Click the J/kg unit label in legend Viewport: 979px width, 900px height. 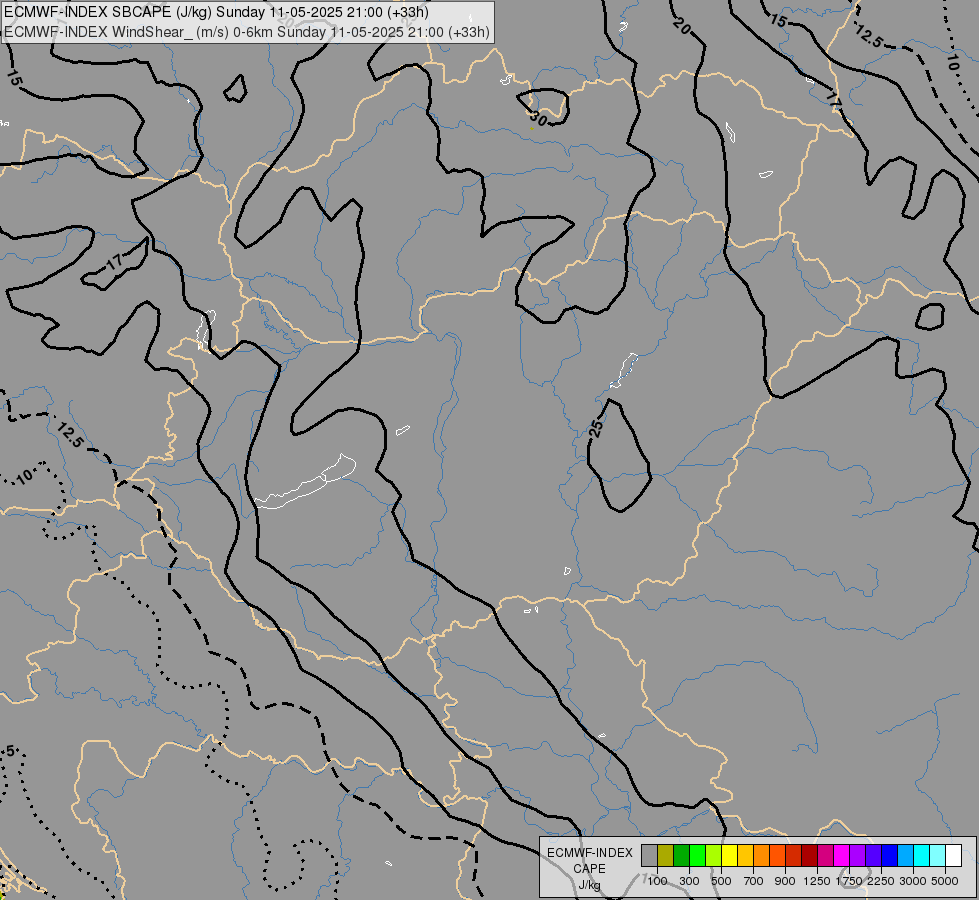[589, 885]
